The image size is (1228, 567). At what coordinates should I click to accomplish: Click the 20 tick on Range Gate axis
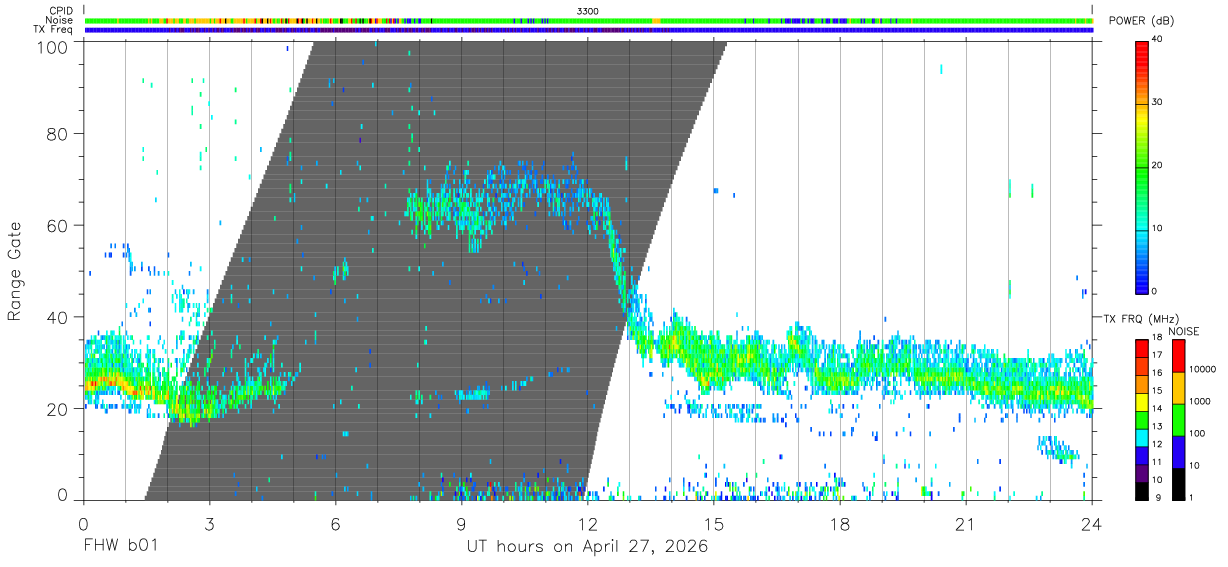click(x=58, y=409)
